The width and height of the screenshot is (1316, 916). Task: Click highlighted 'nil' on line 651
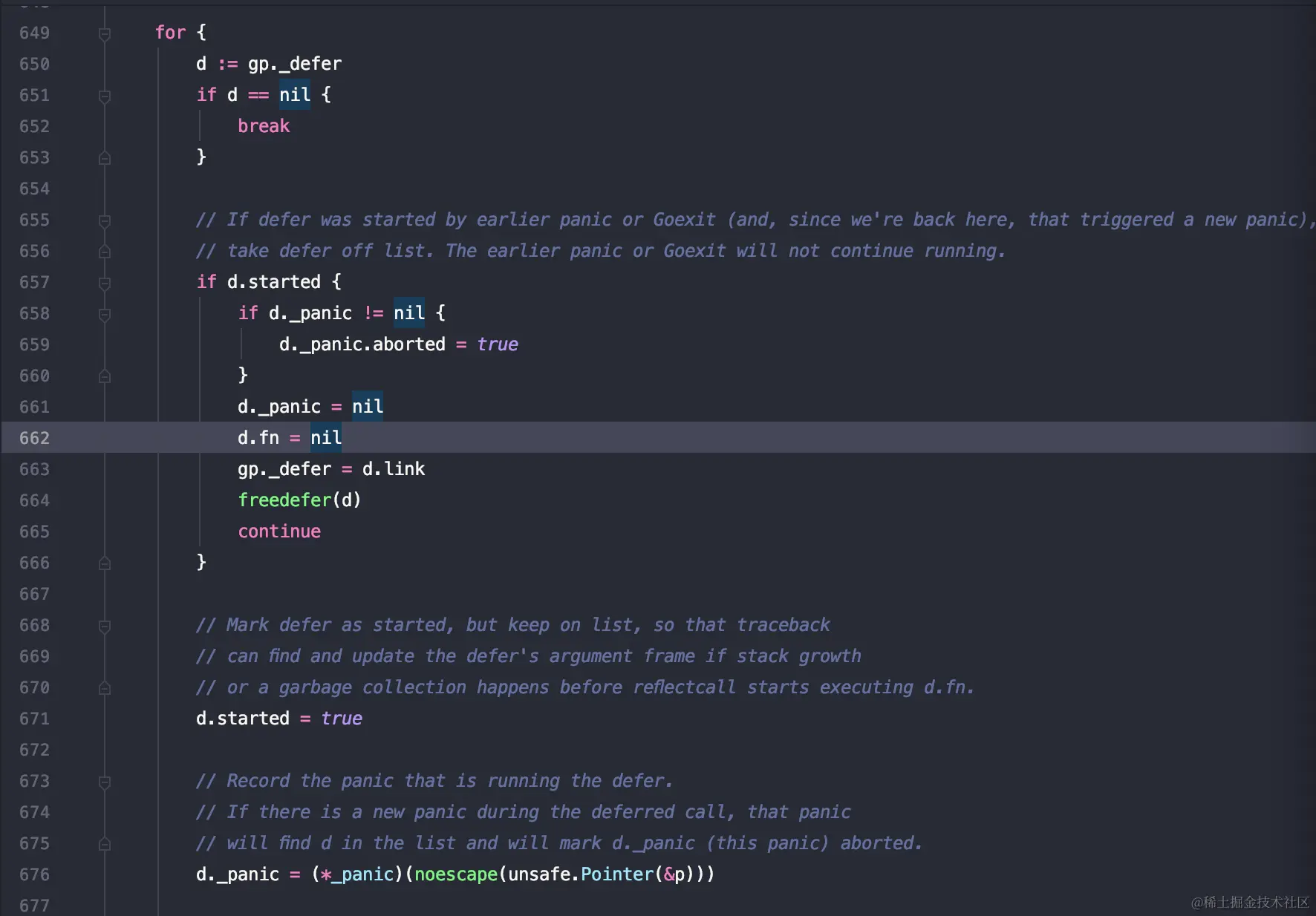[295, 95]
